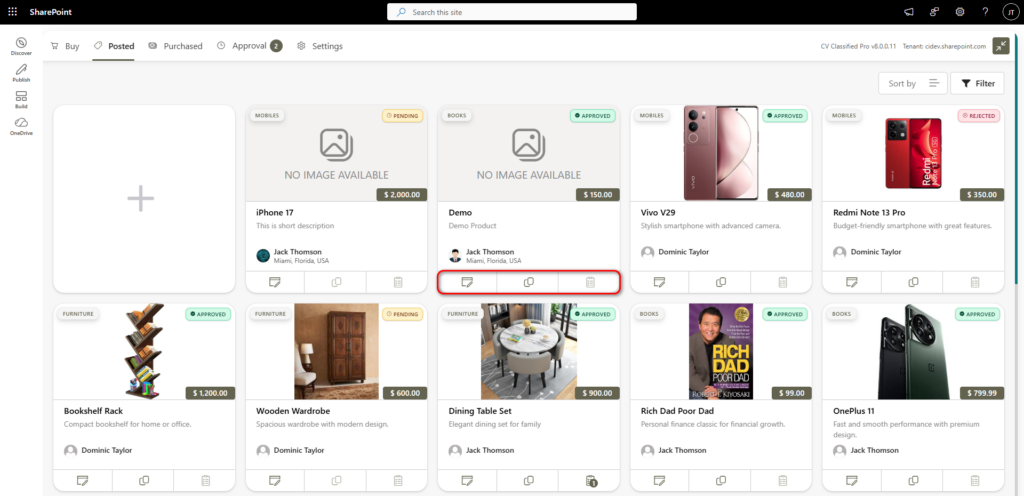Open the Rich Dad Poor Dad cover
This screenshot has width=1024, height=496.
coord(721,351)
